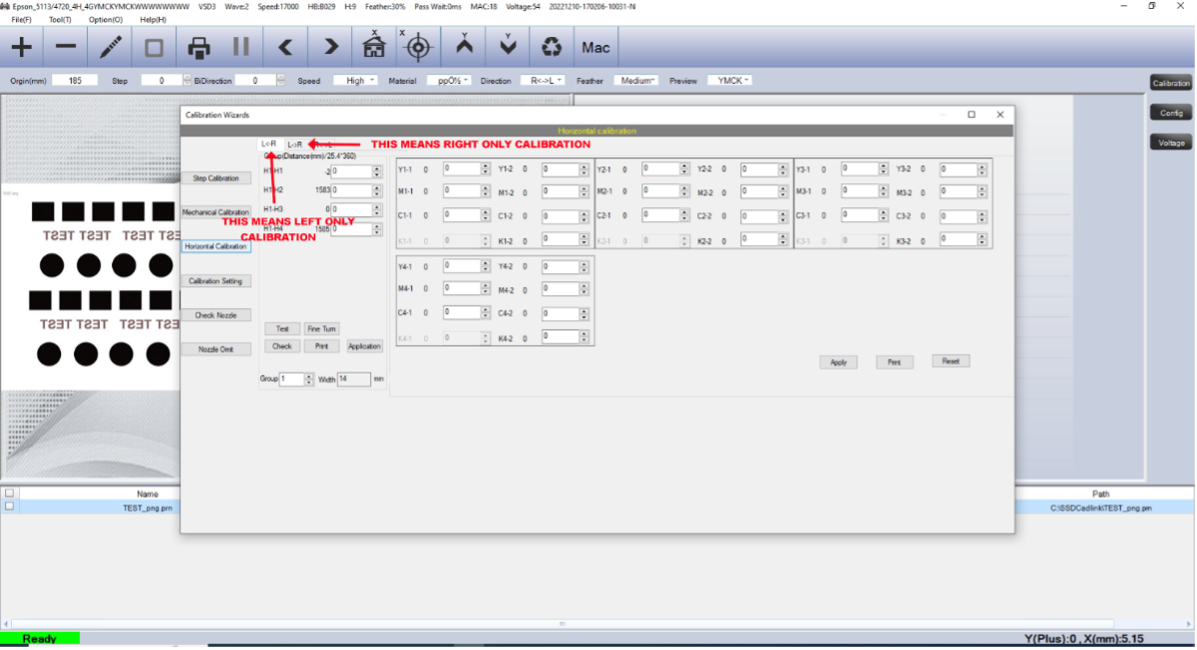The height and width of the screenshot is (650, 1197).
Task: Click the Fine Turn button
Action: 322,328
